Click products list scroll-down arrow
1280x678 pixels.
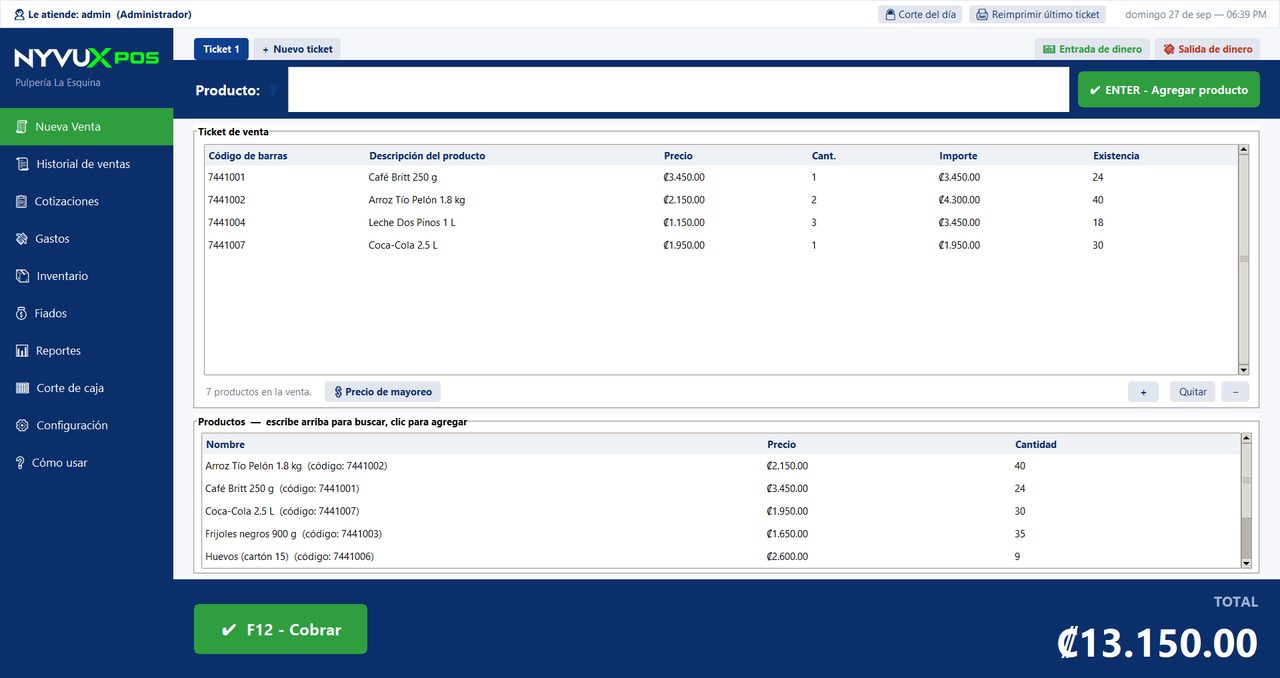[1246, 563]
